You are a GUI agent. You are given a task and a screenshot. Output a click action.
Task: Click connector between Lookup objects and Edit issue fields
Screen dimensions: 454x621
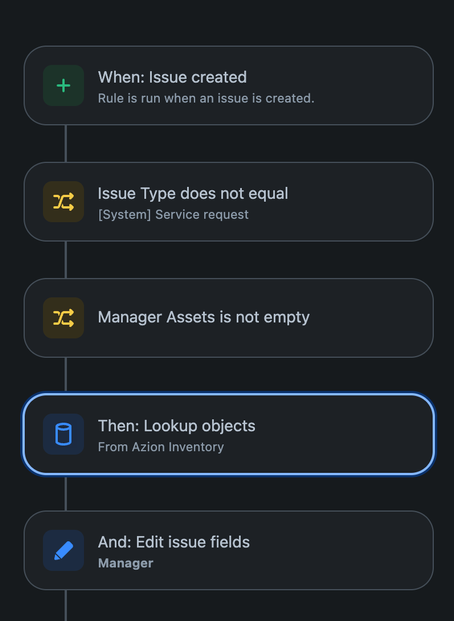(65, 493)
